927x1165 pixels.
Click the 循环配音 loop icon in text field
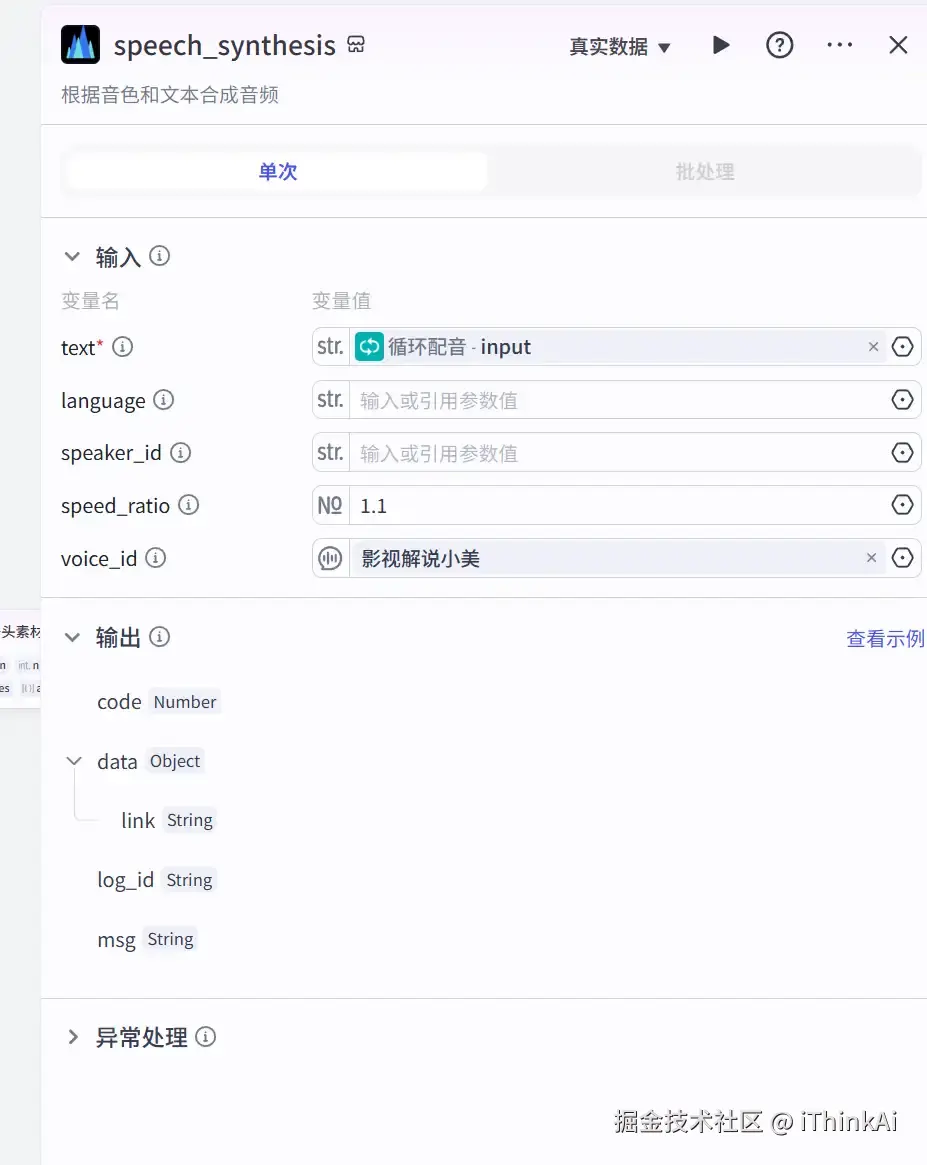coord(369,346)
